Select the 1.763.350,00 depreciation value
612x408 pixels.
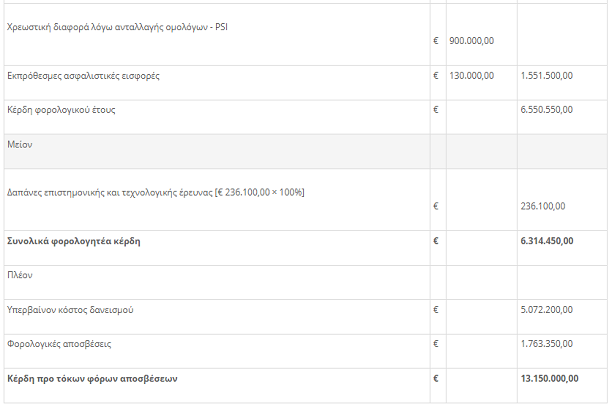(x=546, y=344)
